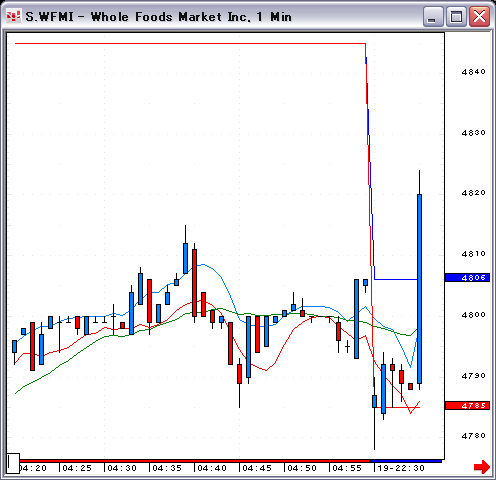Click the 04:55 time axis label
This screenshot has height=480, width=496.
(347, 468)
